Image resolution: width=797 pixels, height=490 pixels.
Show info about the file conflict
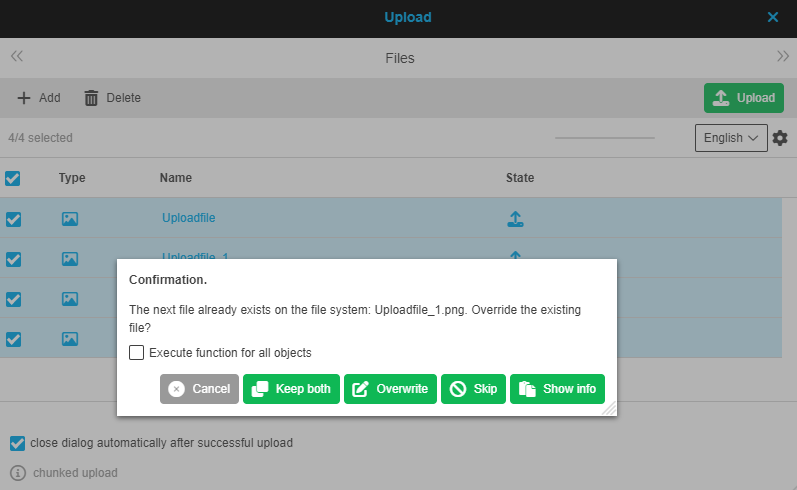(557, 389)
